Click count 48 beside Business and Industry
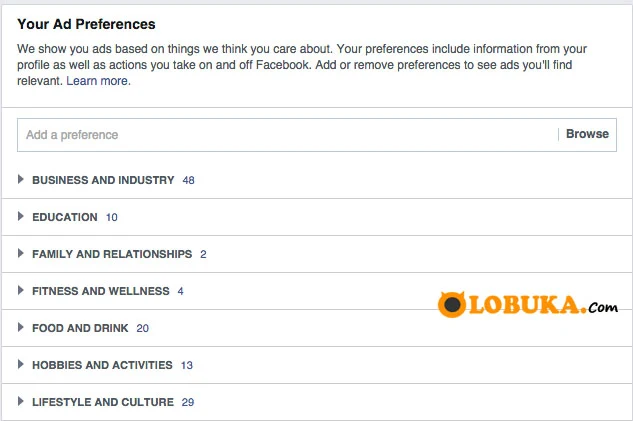The width and height of the screenshot is (633, 421). [x=188, y=180]
